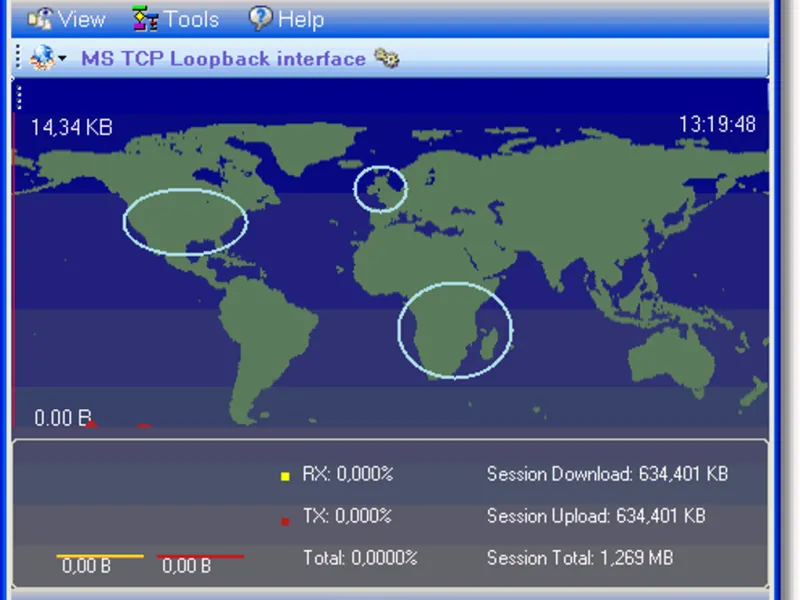Open the View menu
Screen dimensions: 800x600
pos(67,19)
